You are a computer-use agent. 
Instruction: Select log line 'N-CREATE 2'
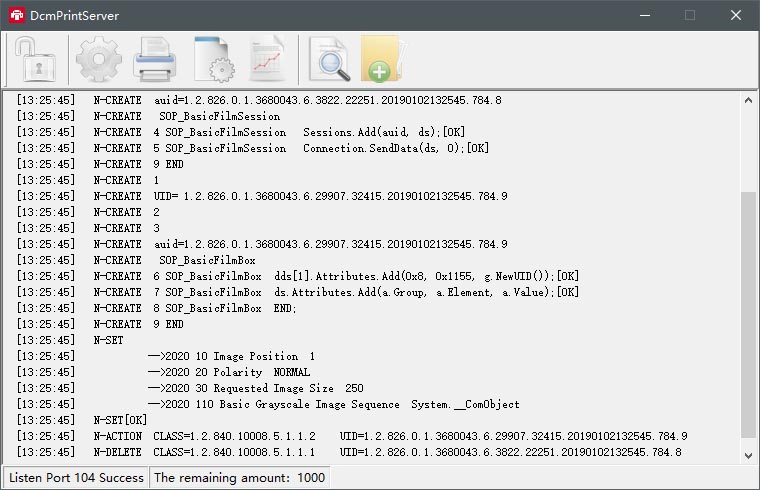click(88, 212)
